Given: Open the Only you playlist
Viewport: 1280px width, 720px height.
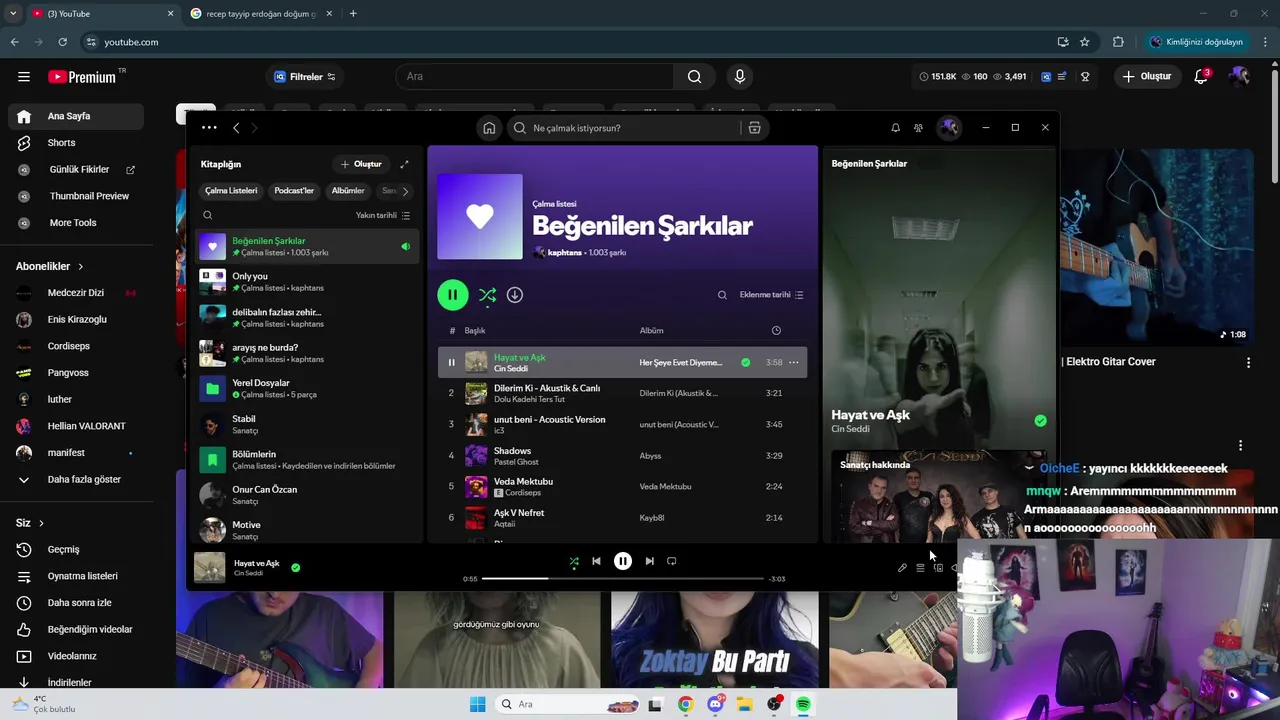Looking at the screenshot, I should [308, 282].
